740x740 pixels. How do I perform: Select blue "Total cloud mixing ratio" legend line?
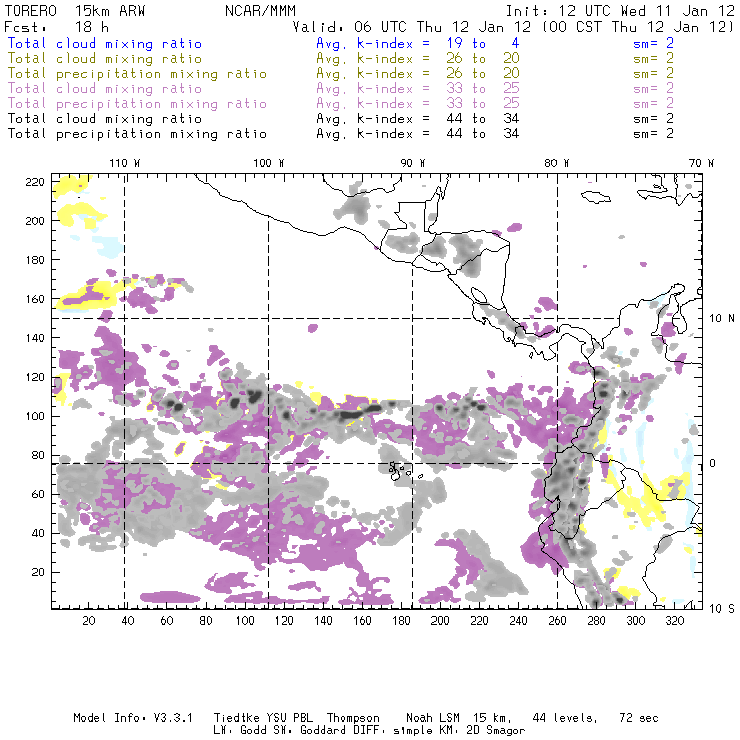click(105, 43)
